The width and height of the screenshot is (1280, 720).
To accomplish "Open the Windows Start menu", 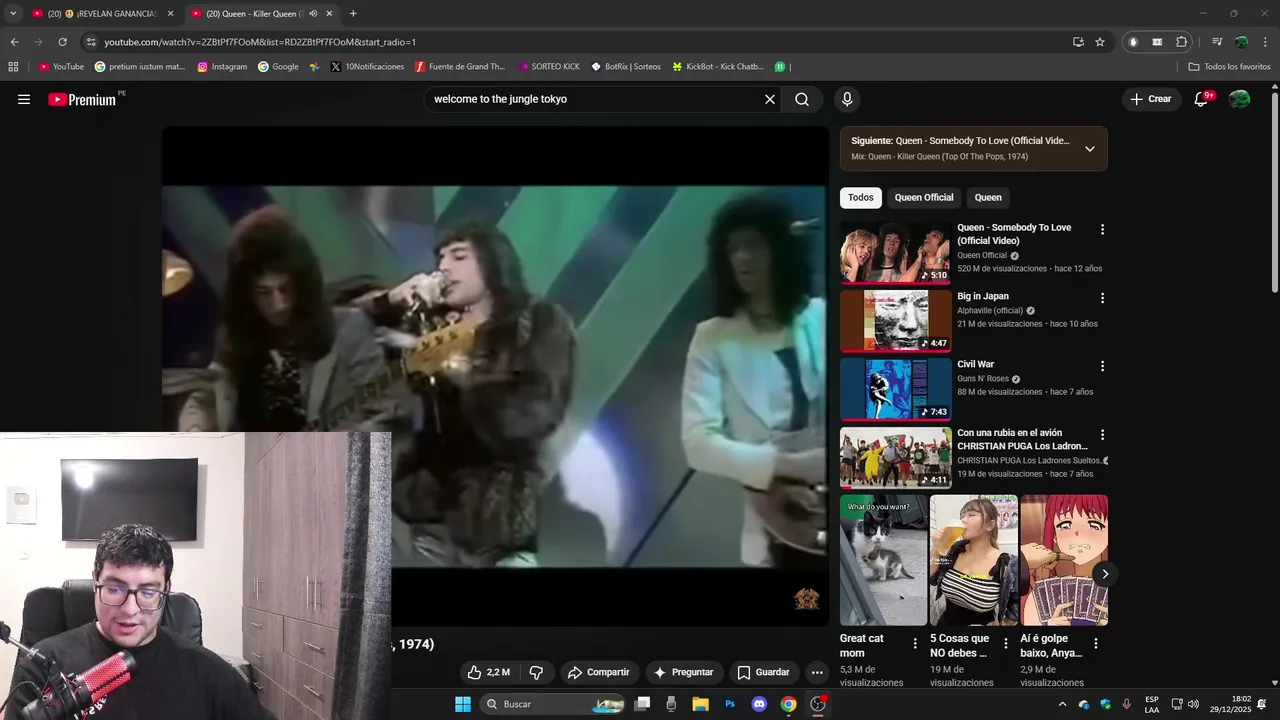I will coord(463,704).
